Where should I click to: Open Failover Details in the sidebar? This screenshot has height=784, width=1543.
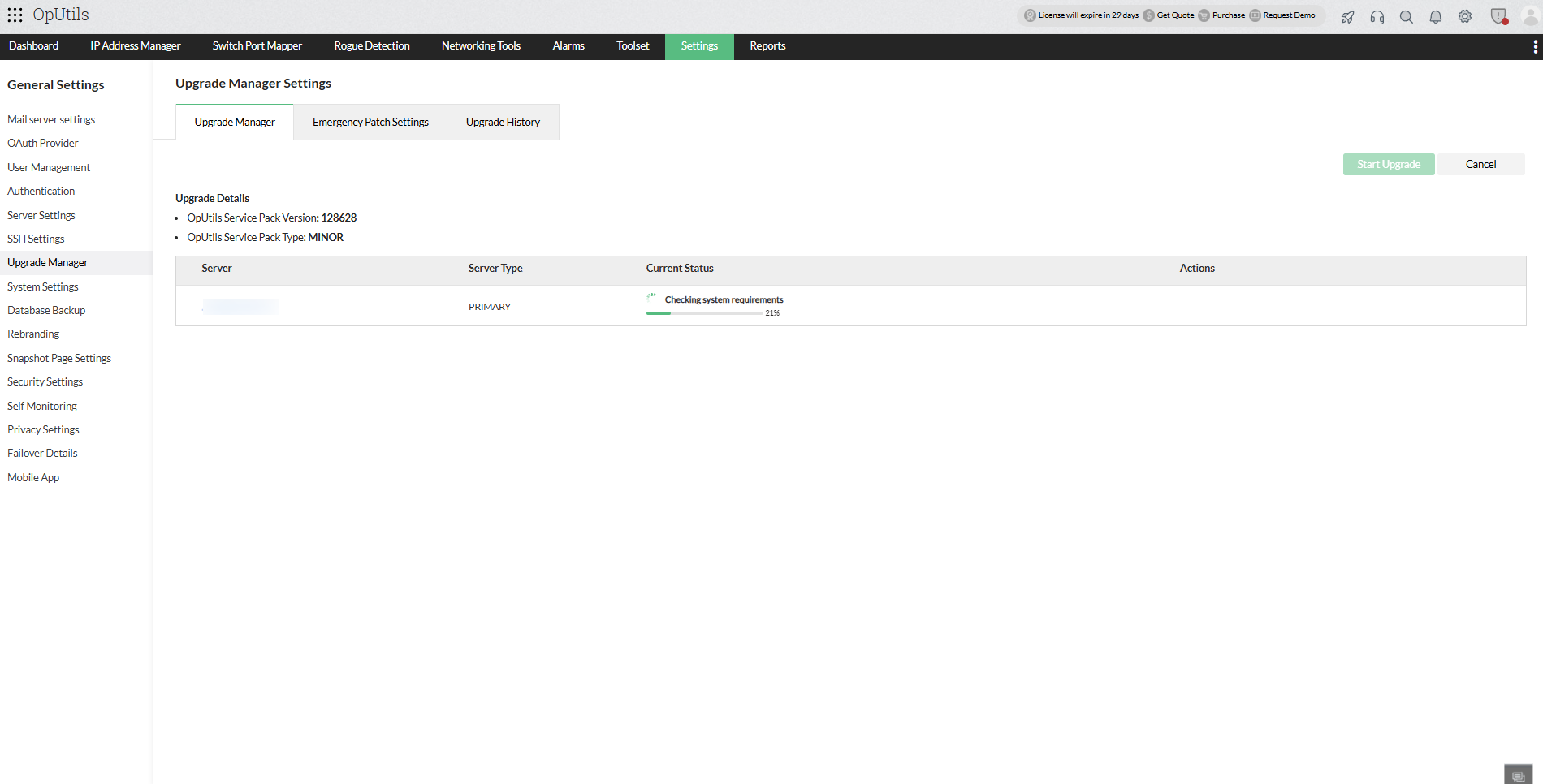click(42, 454)
